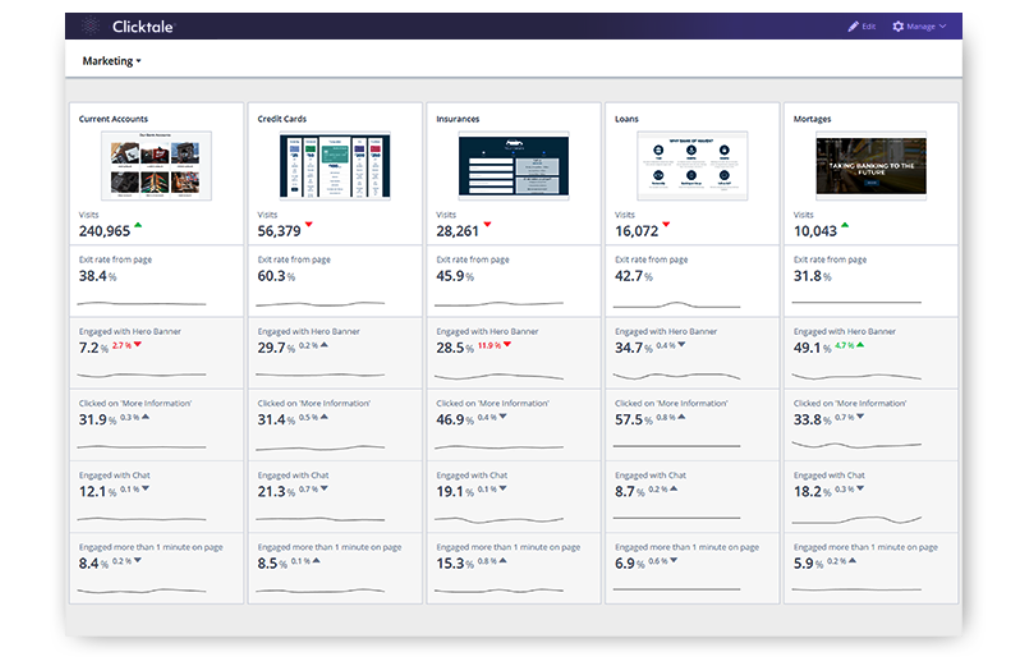The width and height of the screenshot is (1024, 670).
Task: Click trend arrow next to 6.9% one-minute engagement
Action: click(674, 560)
